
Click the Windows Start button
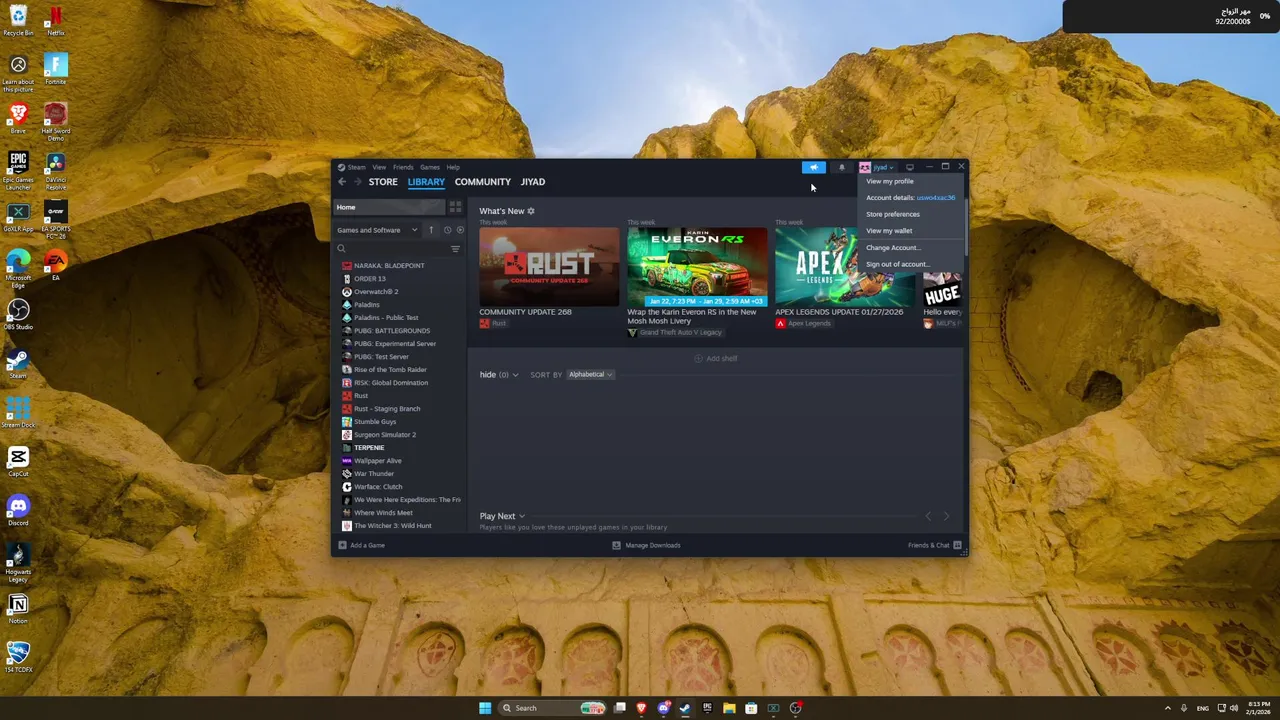(x=485, y=708)
